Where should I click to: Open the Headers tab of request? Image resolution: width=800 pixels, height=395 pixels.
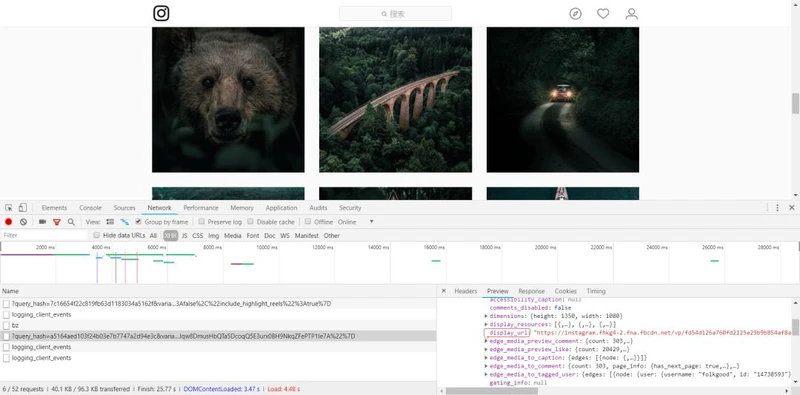(465, 291)
